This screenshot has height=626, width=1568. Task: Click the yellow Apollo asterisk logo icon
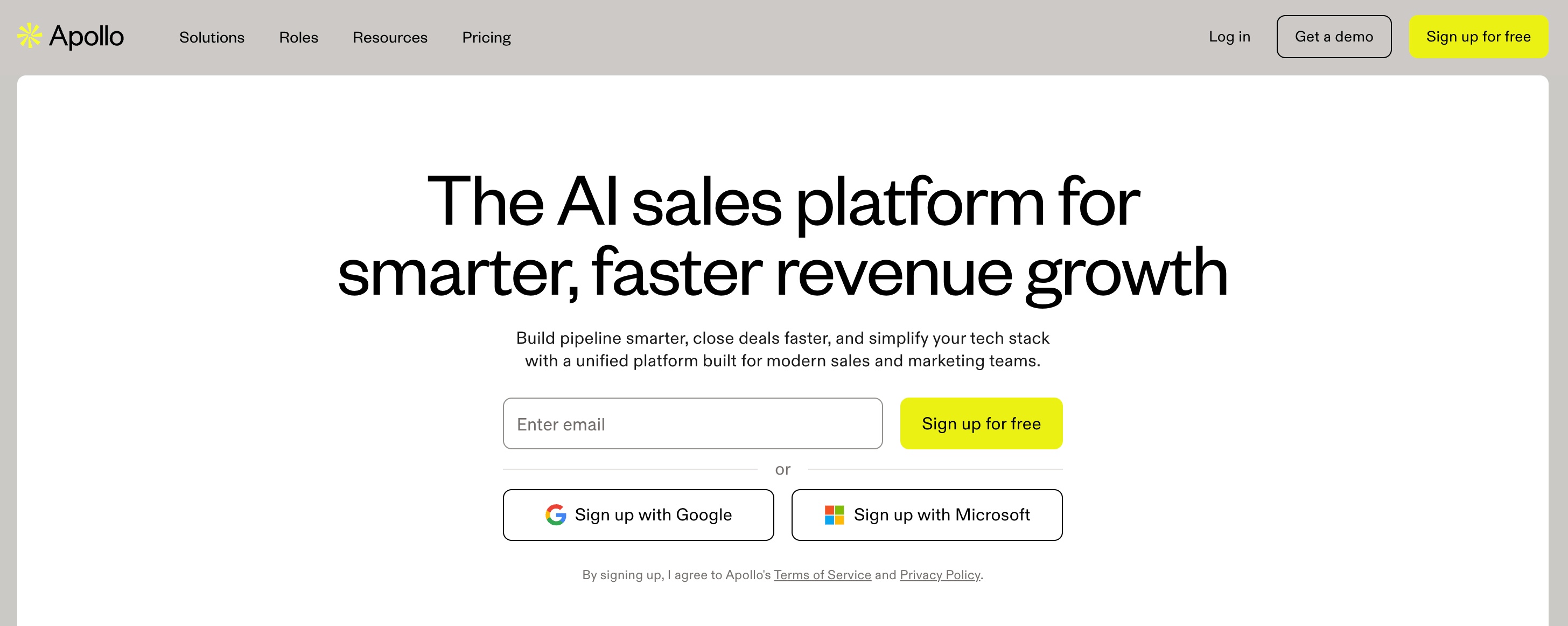click(29, 36)
